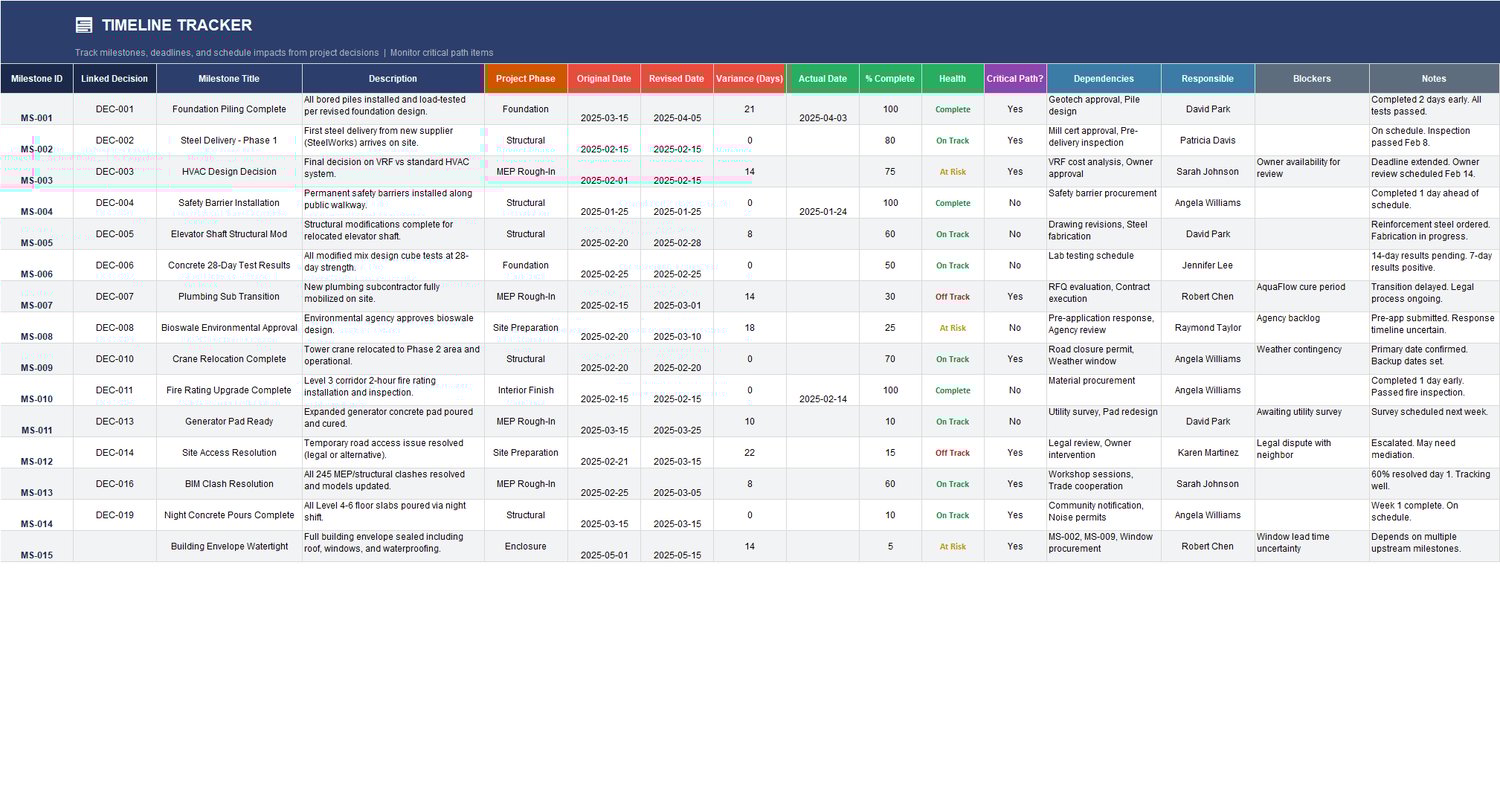Select the Critical Path? column header
Viewport: 1500px width, 803px height.
[x=1015, y=77]
